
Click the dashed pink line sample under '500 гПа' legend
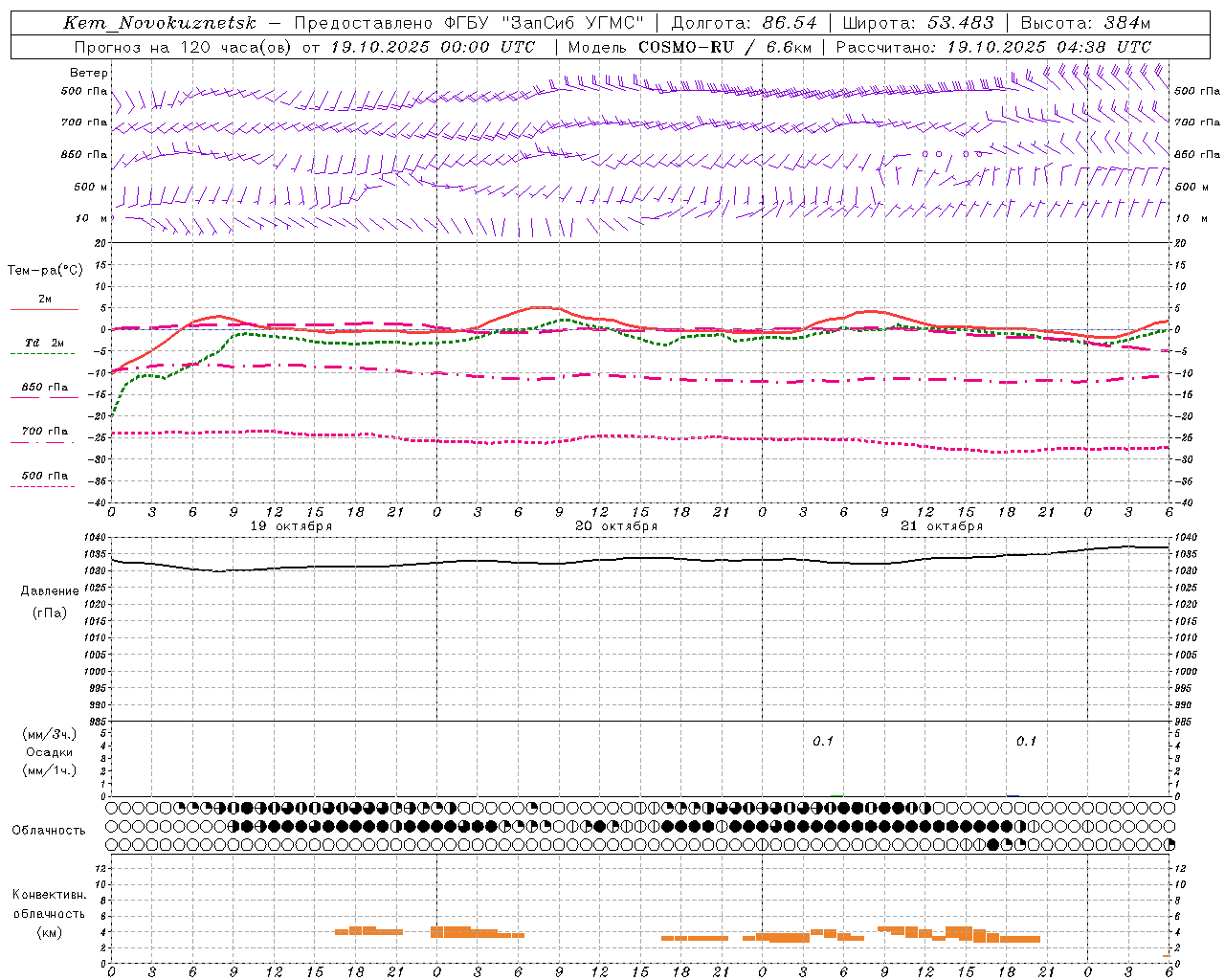(42, 486)
